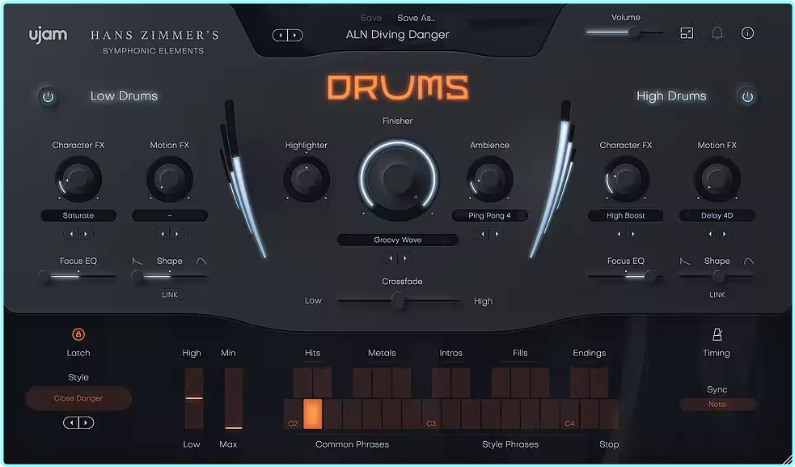Click High Drums curve shape icon
795x467 pixels.
(x=749, y=261)
